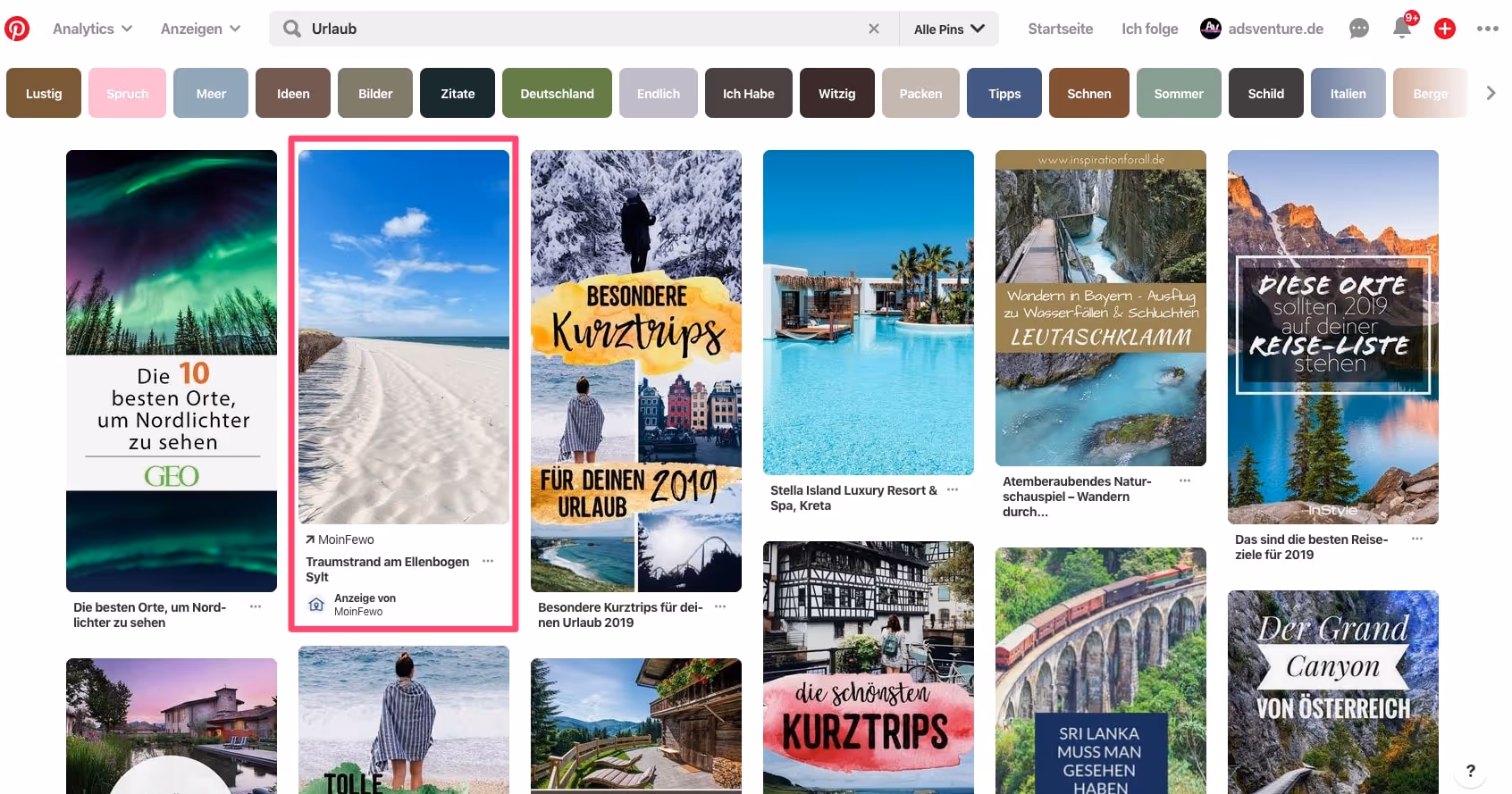This screenshot has height=794, width=1512.
Task: Select the pink Spruch topic chip
Action: tap(128, 93)
